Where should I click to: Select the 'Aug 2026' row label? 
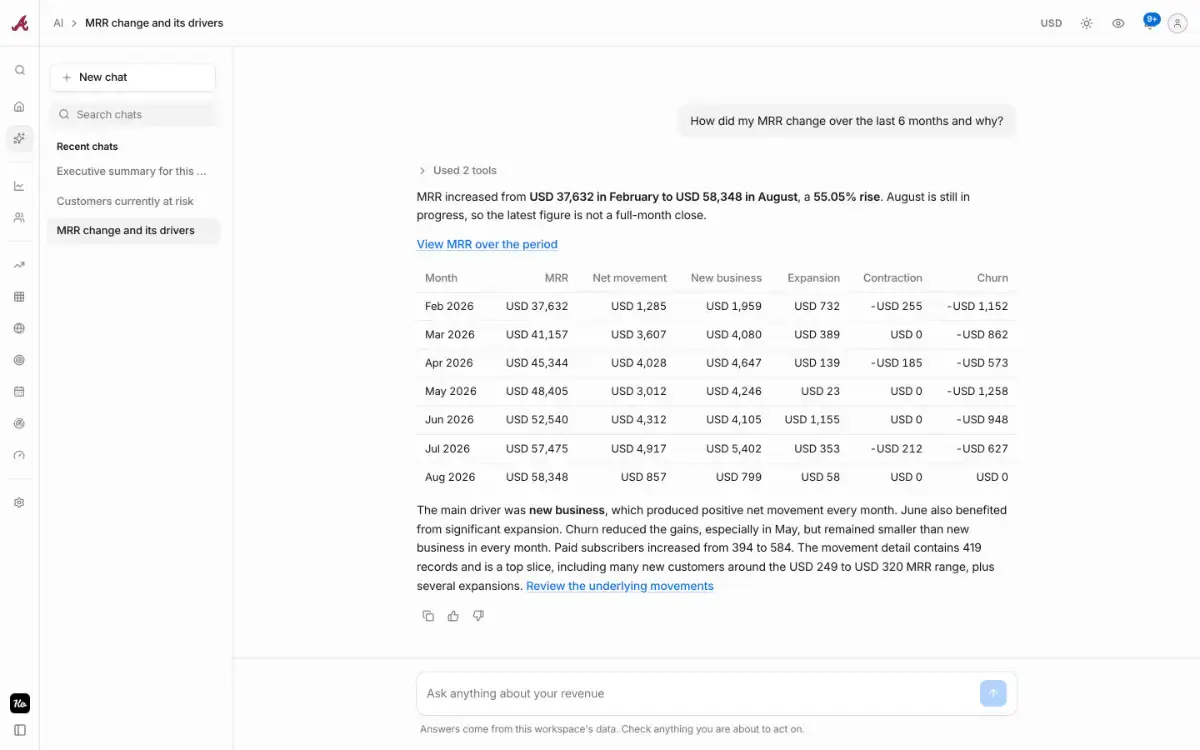(450, 477)
